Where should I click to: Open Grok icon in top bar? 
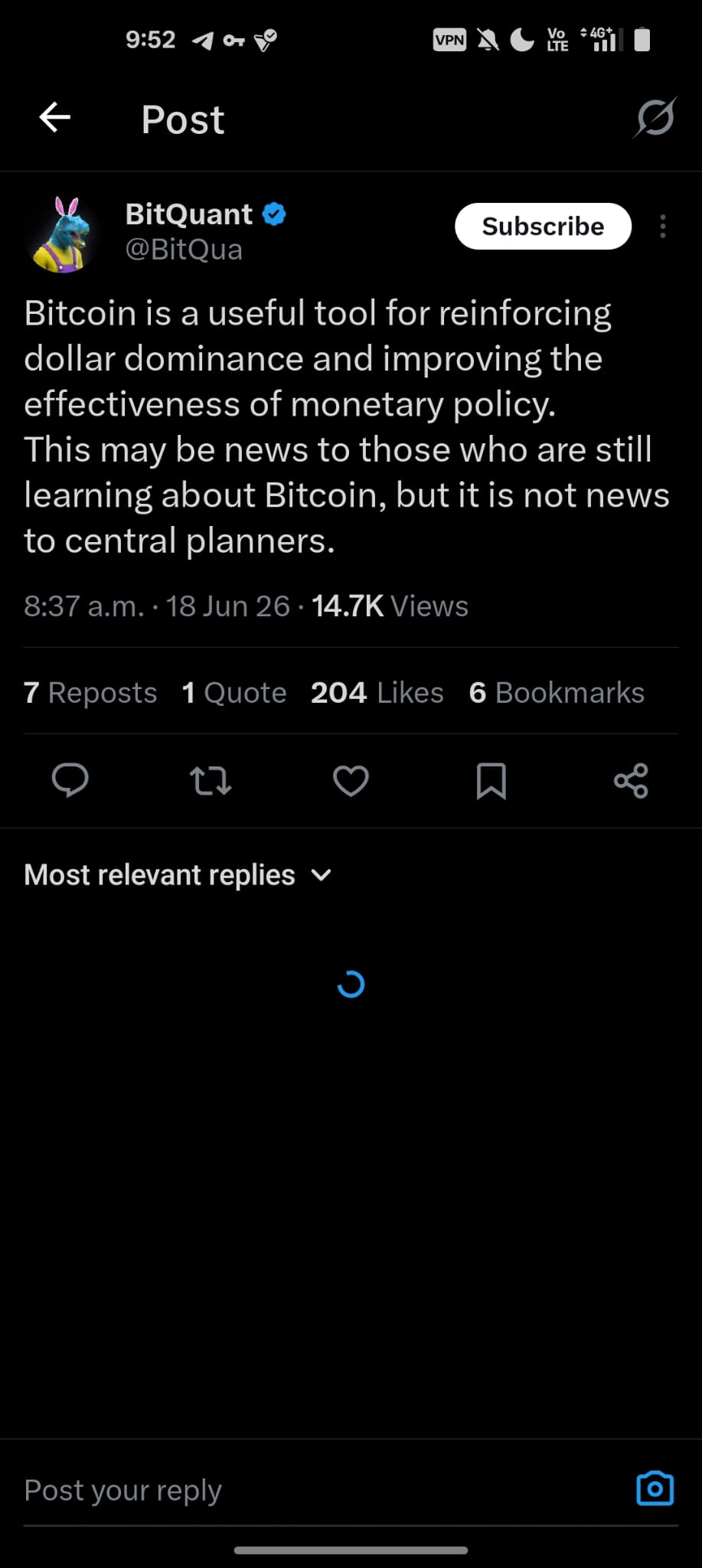pos(655,118)
